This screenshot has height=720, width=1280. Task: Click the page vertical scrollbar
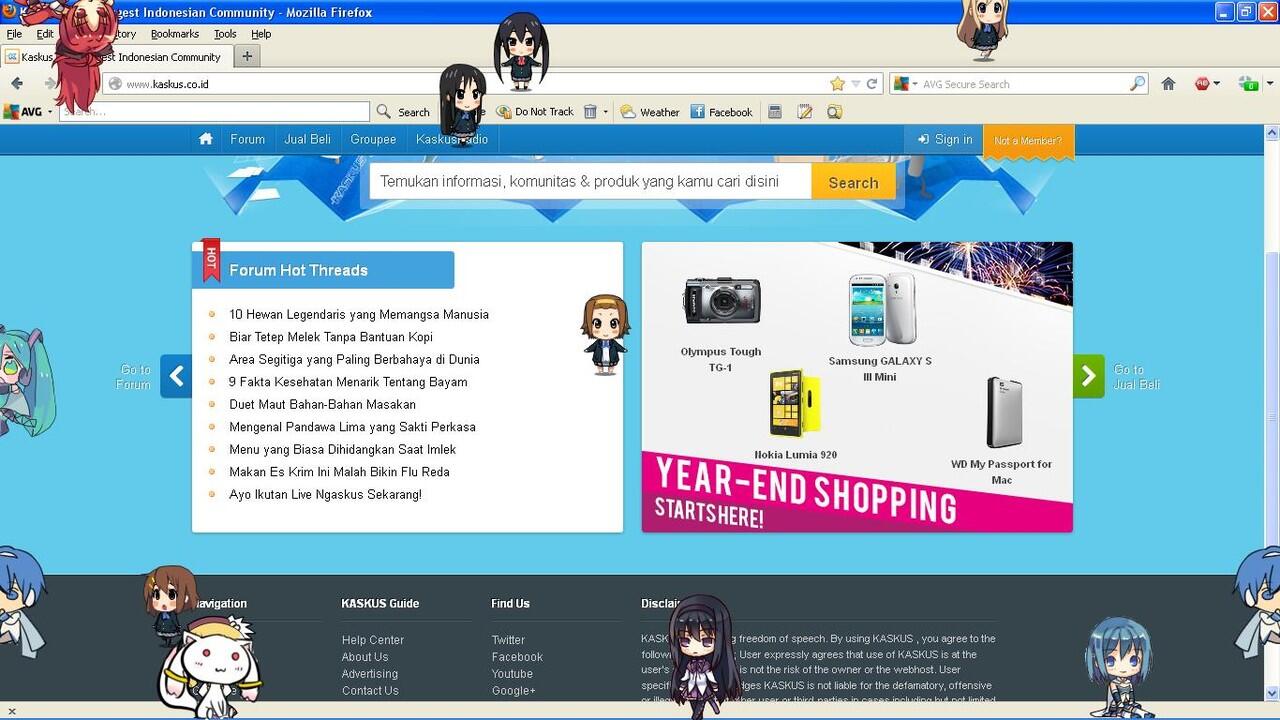pos(1272,412)
